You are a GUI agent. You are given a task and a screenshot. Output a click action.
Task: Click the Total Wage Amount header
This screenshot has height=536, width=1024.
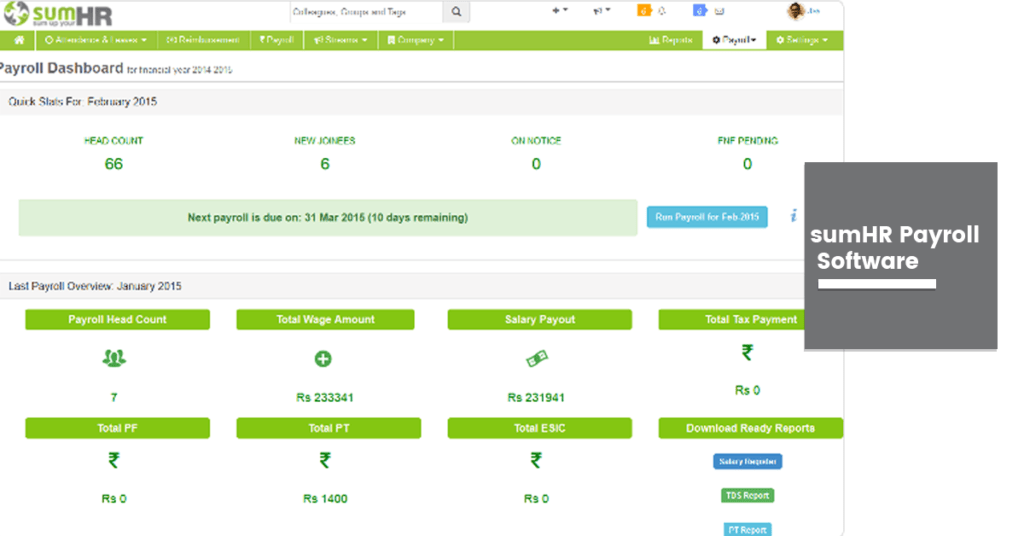[x=325, y=319]
